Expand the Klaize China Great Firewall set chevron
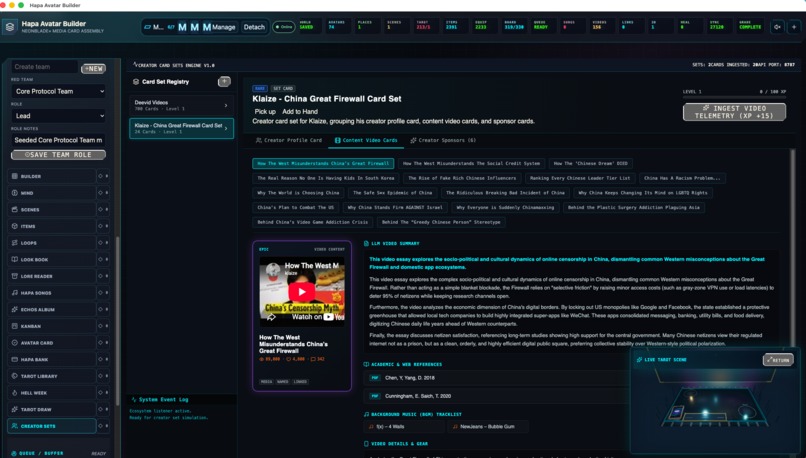806x458 pixels. (x=226, y=129)
